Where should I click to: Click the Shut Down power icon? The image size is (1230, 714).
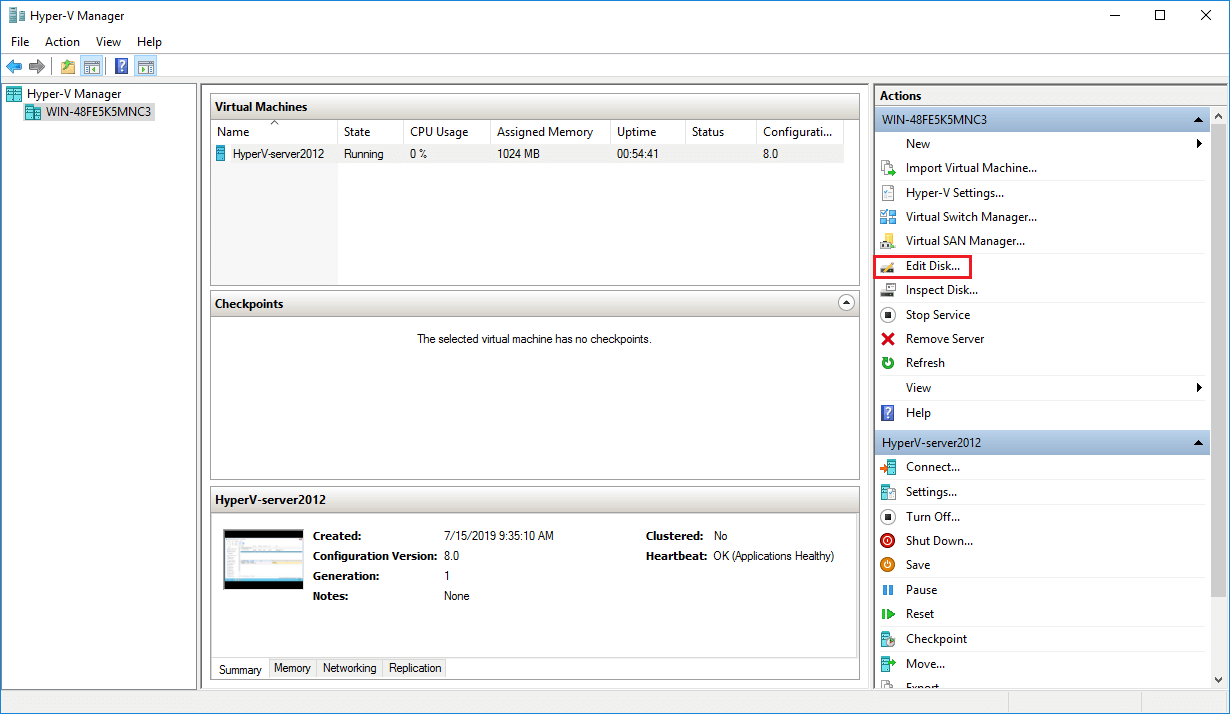[x=887, y=541]
